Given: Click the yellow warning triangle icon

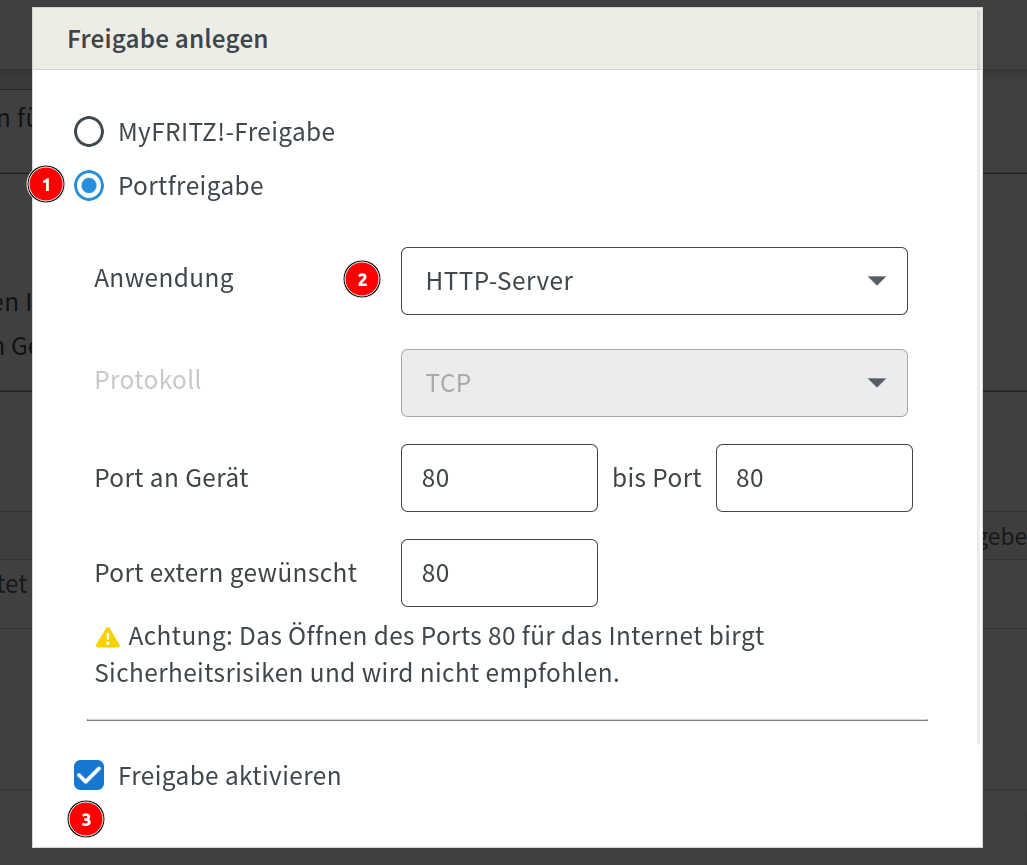Looking at the screenshot, I should click(x=107, y=637).
